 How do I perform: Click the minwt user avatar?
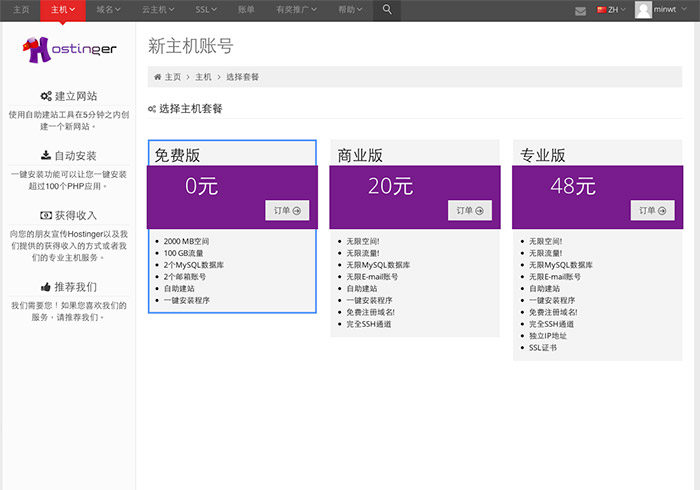click(x=643, y=9)
